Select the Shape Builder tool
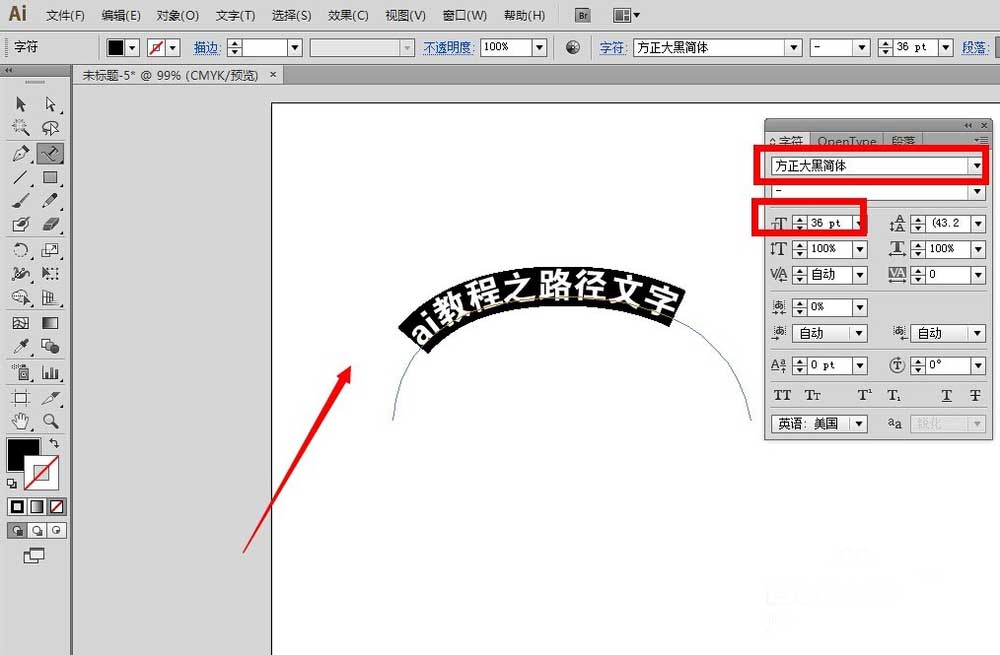 (x=20, y=298)
